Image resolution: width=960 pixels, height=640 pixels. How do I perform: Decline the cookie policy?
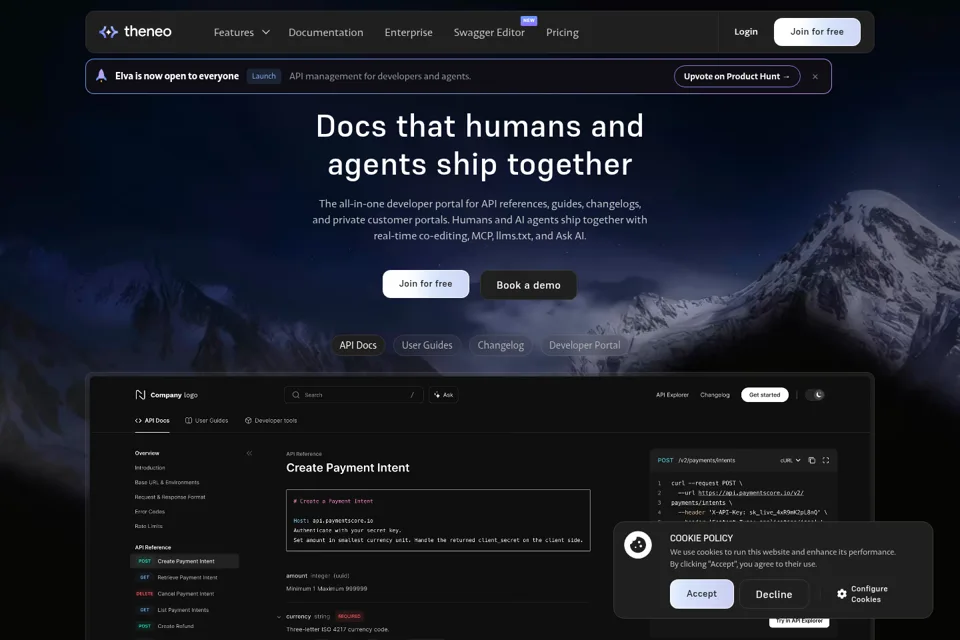pos(774,594)
